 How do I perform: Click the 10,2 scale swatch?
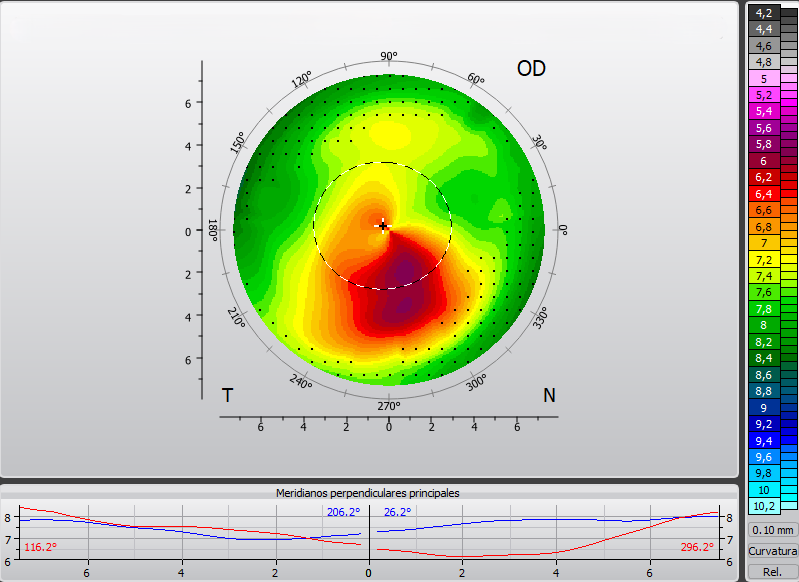click(x=764, y=506)
